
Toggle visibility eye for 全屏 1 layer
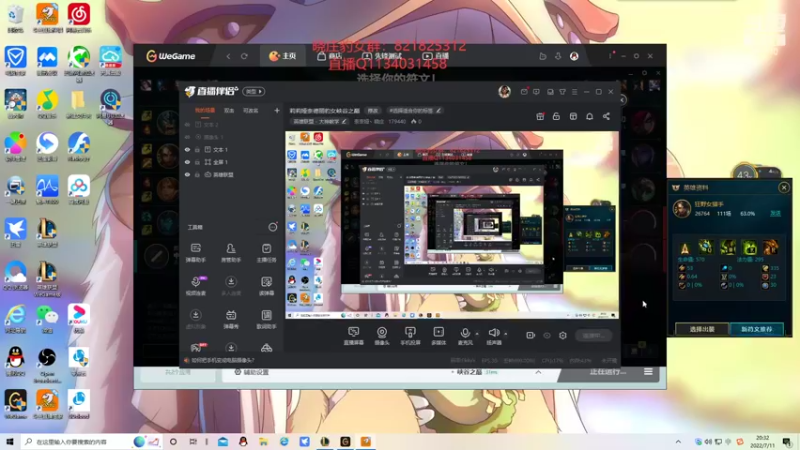187,162
